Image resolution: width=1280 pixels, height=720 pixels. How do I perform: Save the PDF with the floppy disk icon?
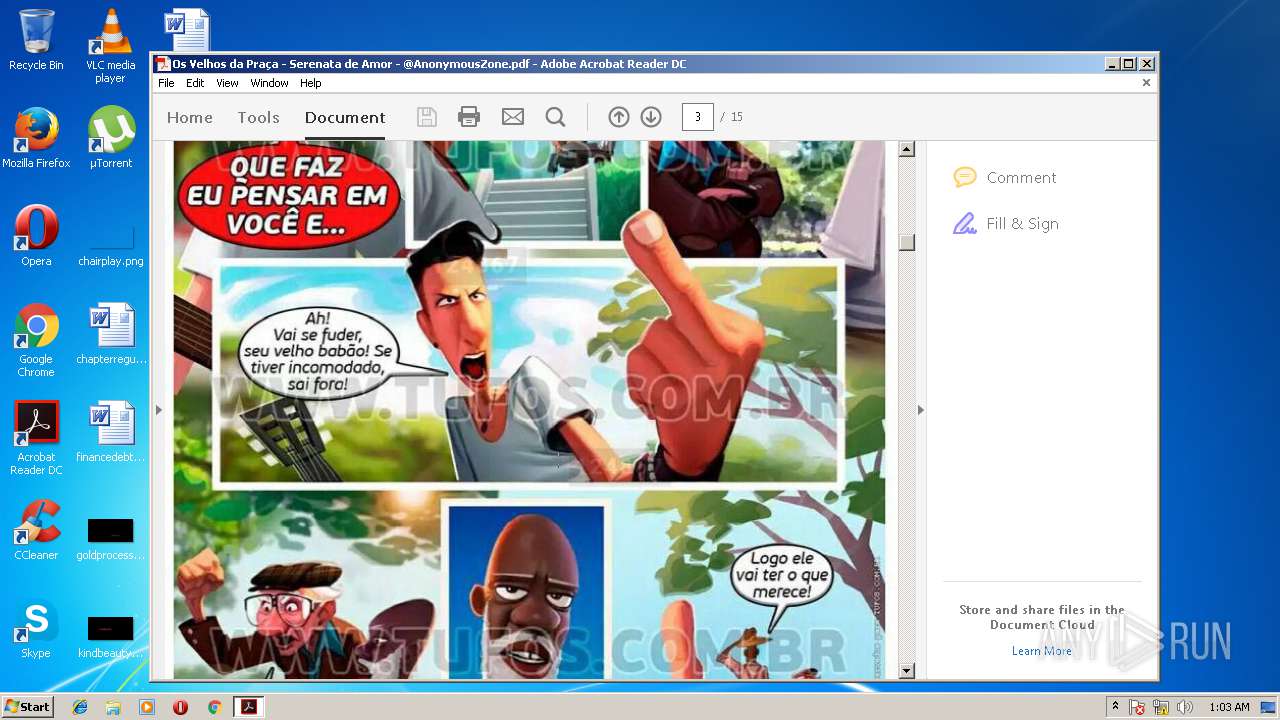pyautogui.click(x=427, y=117)
